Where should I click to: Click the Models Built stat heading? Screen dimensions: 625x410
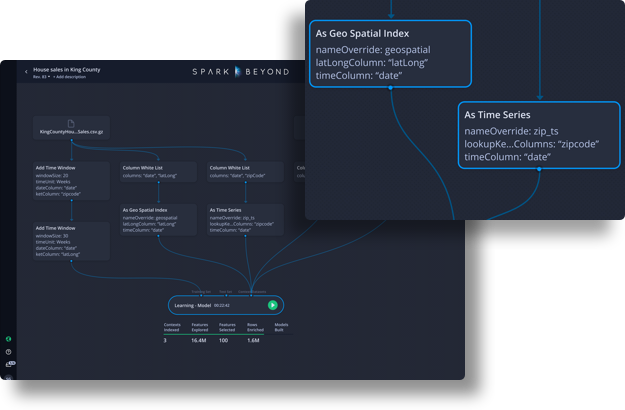(x=281, y=327)
